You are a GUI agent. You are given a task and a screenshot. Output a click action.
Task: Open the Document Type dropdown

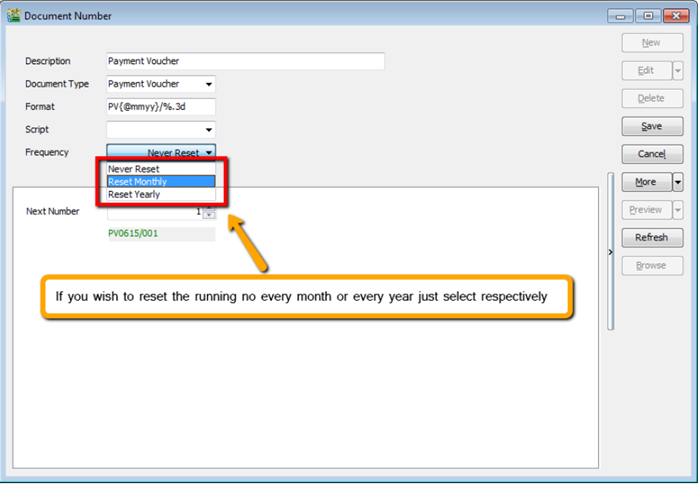pos(208,85)
